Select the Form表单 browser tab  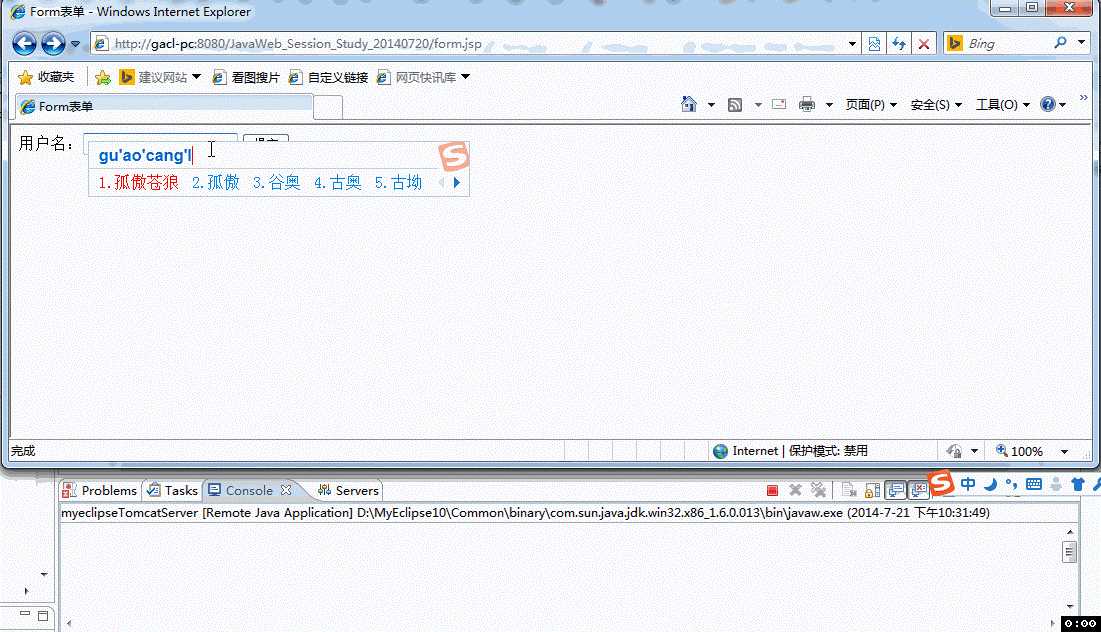coord(165,106)
